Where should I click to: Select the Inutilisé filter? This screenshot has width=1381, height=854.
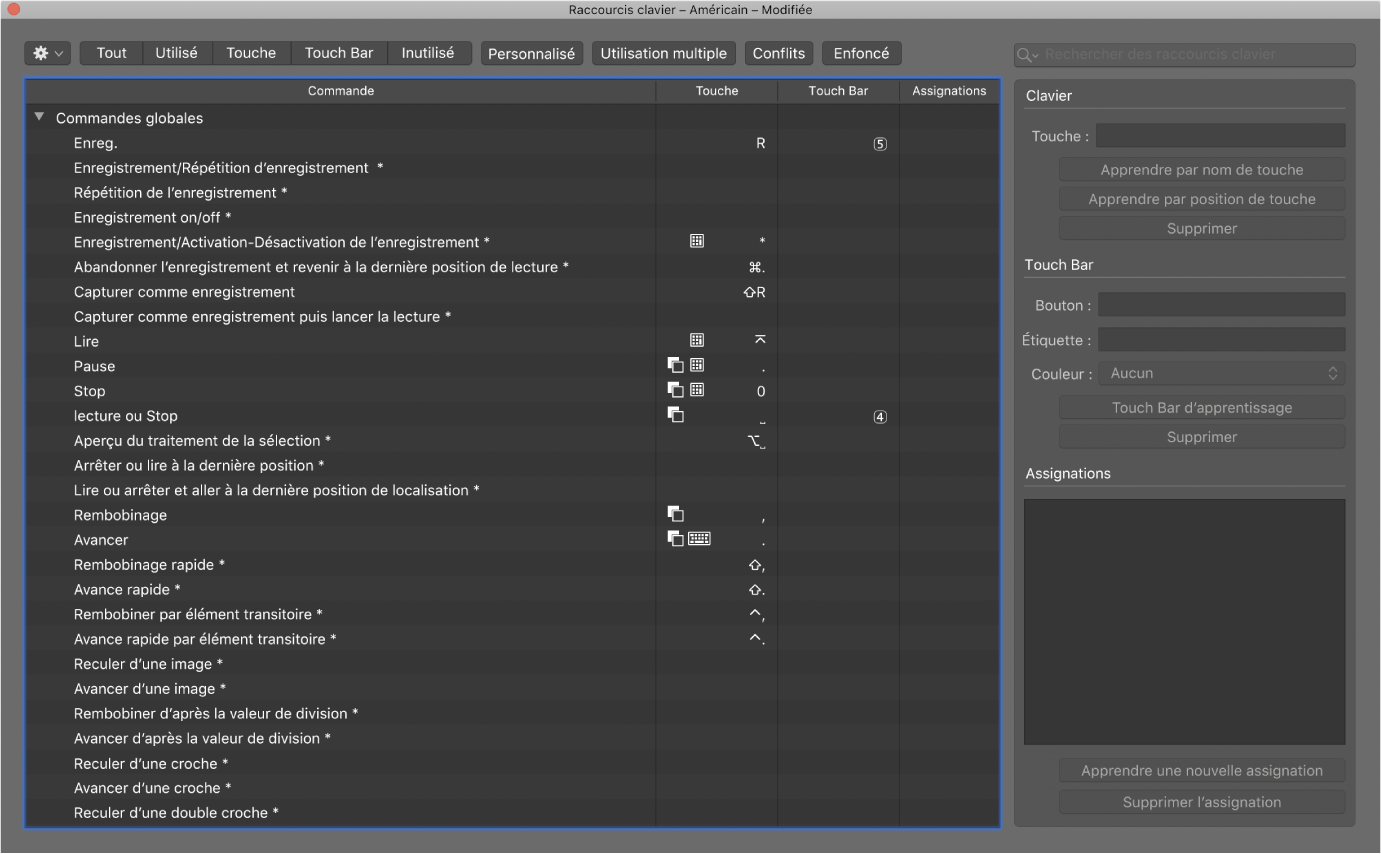tap(428, 53)
